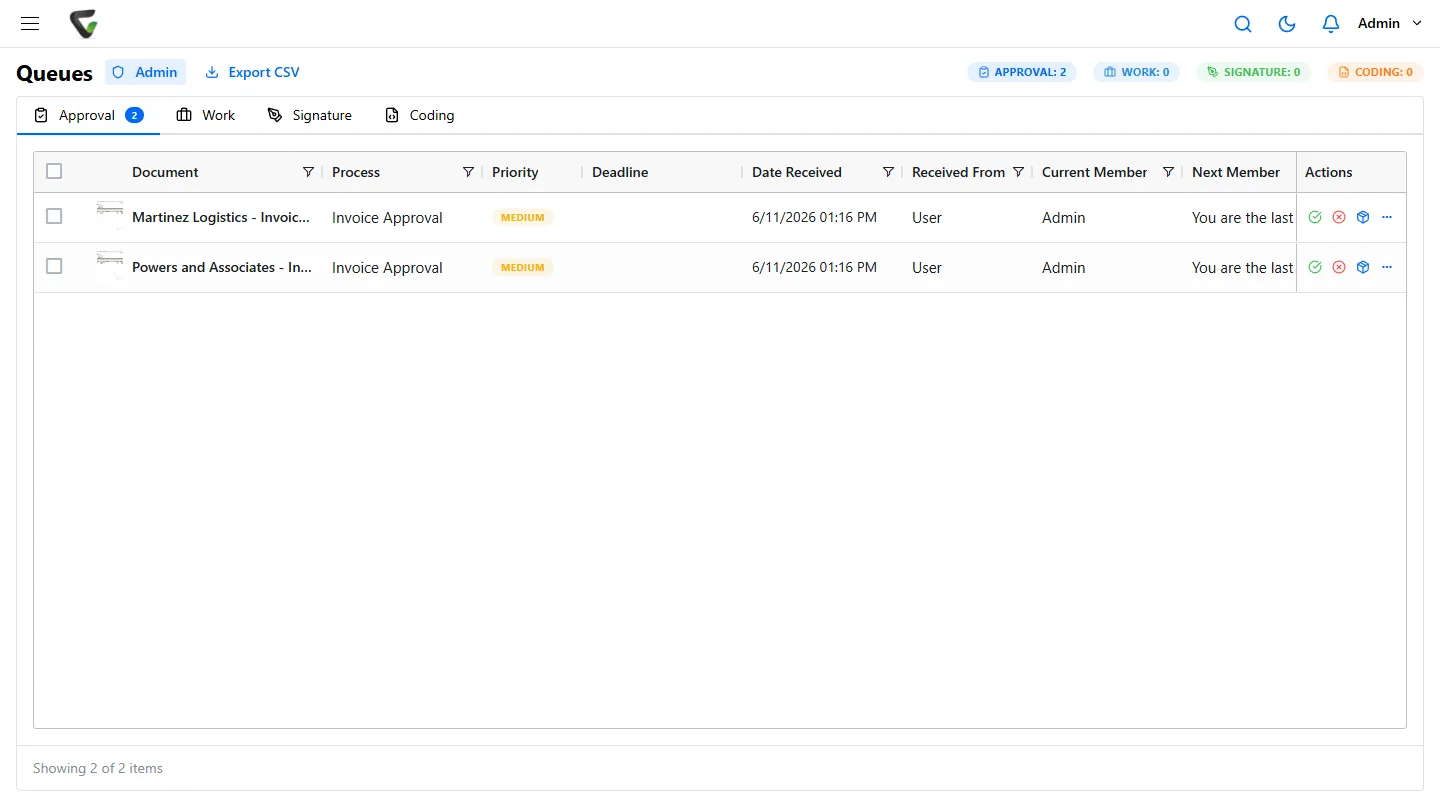Viewport: 1440px width, 800px height.
Task: Toggle dark mode moon icon
Action: coord(1287,24)
